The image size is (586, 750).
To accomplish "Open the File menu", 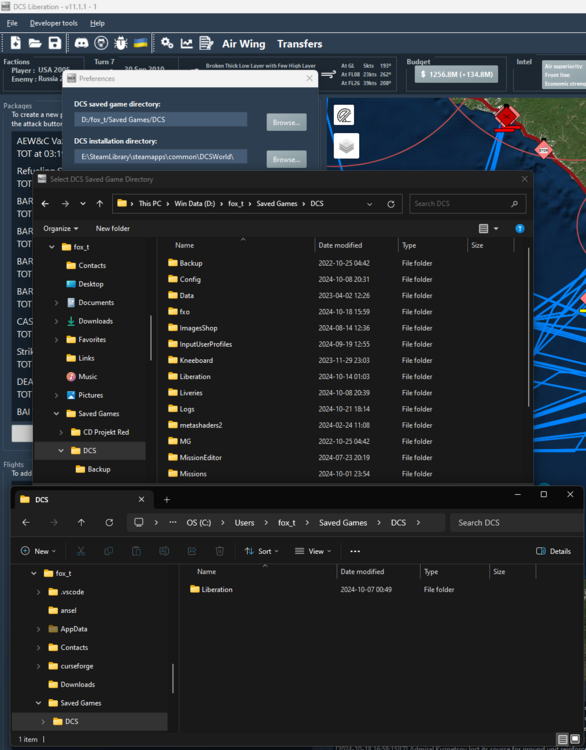I will [12, 23].
